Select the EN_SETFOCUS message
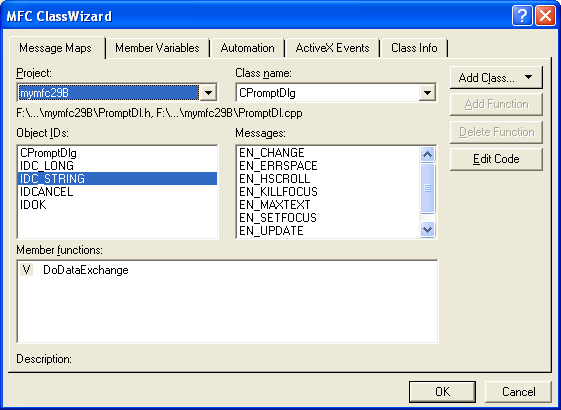This screenshot has height=410, width=561. [328, 218]
